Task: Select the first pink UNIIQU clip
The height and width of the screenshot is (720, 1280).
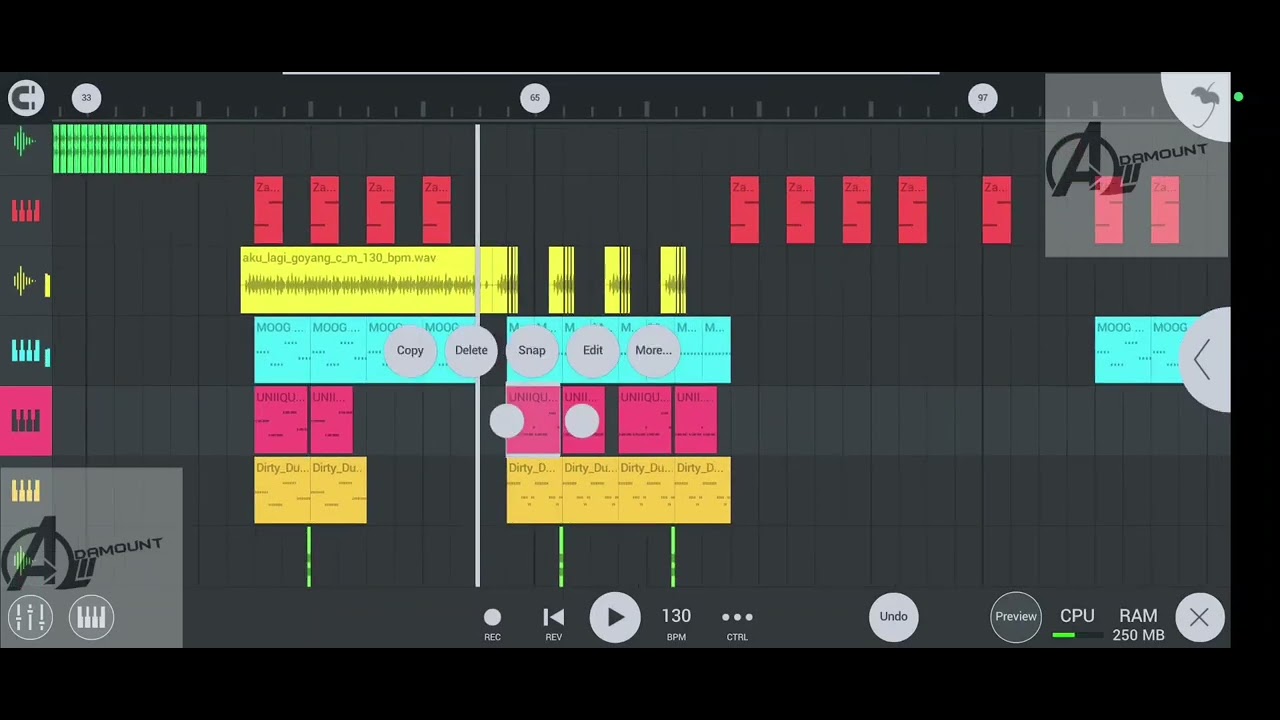Action: coord(281,420)
